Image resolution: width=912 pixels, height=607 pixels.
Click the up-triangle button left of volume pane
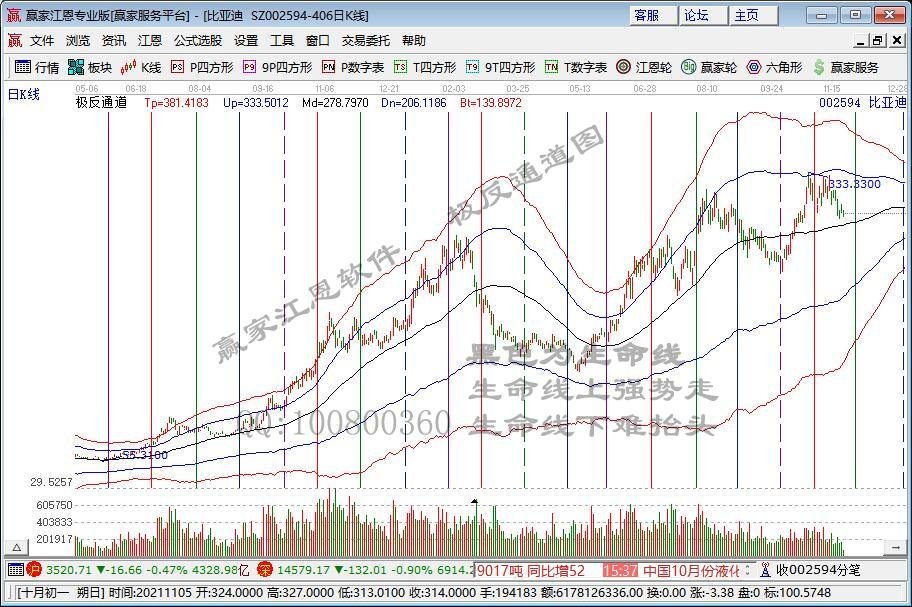click(17, 547)
